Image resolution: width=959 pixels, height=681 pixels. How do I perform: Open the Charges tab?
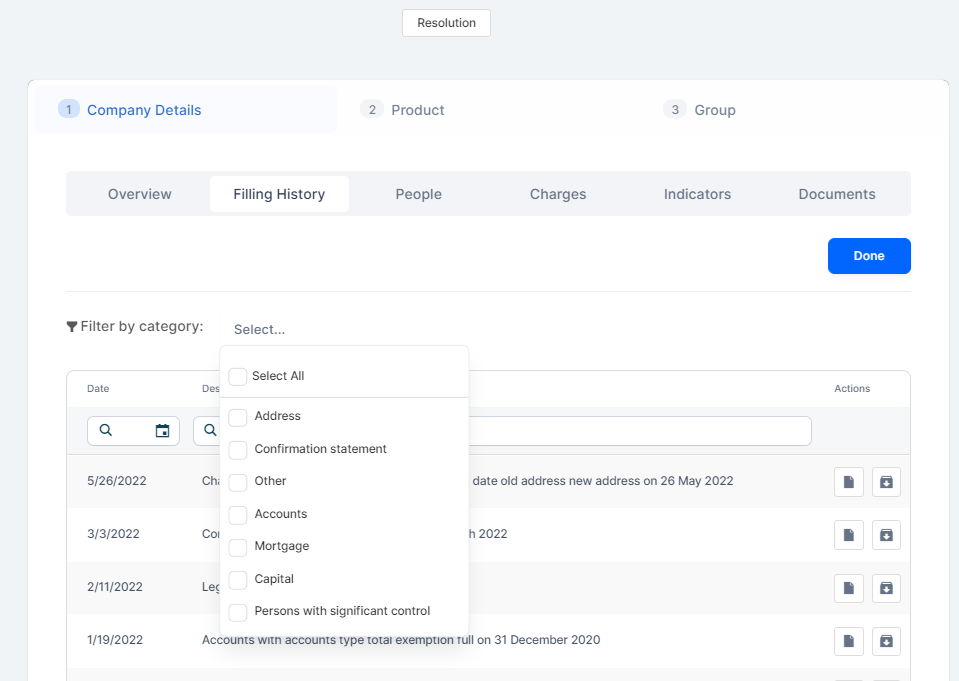coord(558,194)
